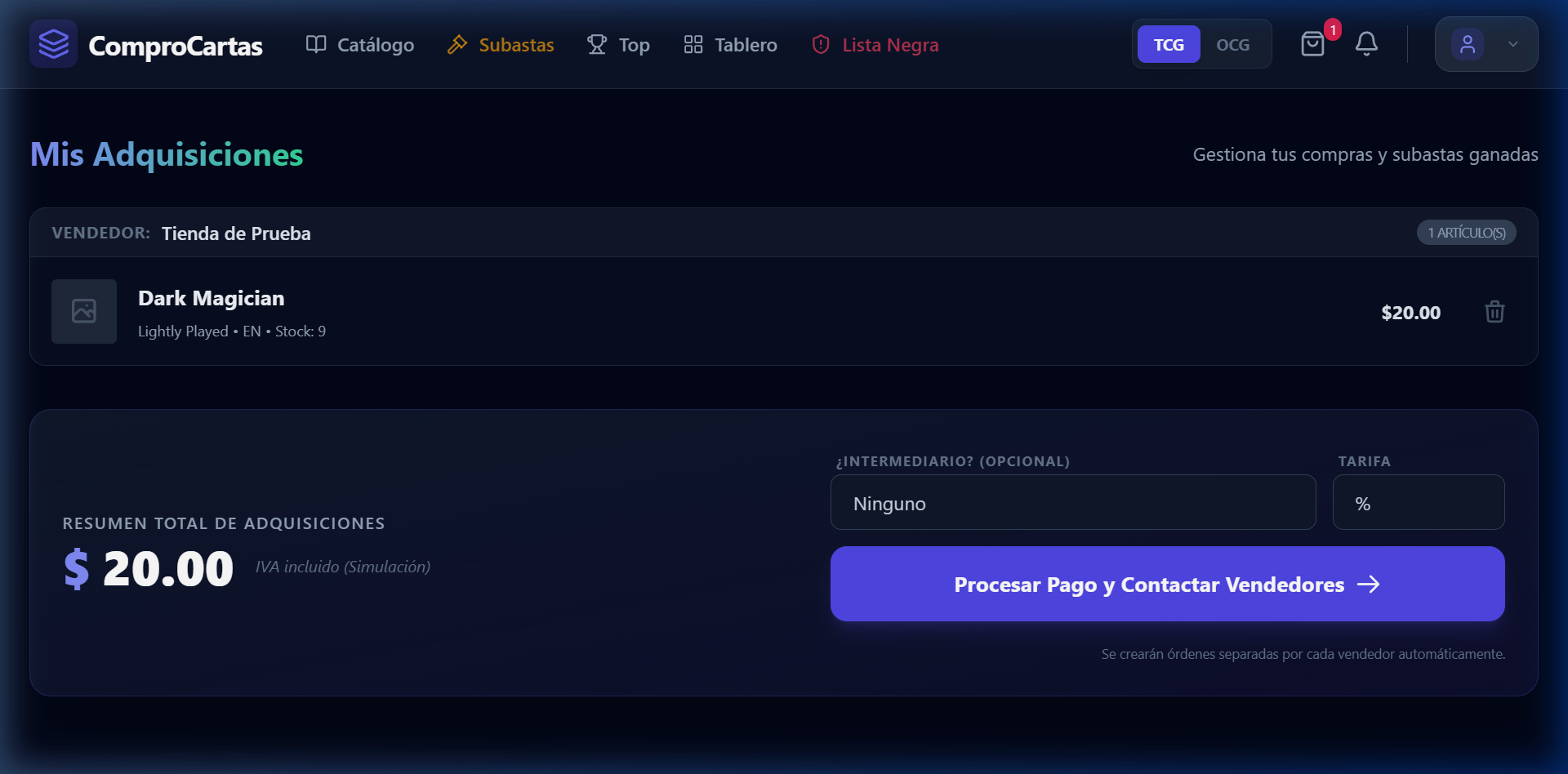
Task: Open the shopping cart icon
Action: (1312, 44)
